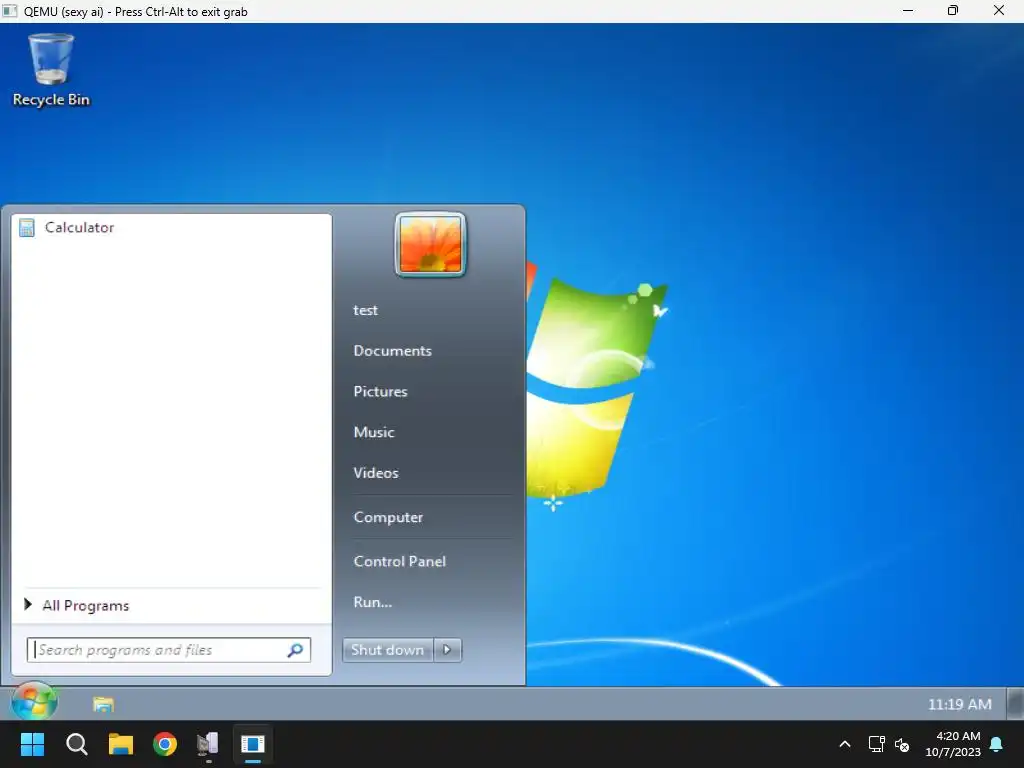Open Computer from Start menu

pyautogui.click(x=389, y=517)
